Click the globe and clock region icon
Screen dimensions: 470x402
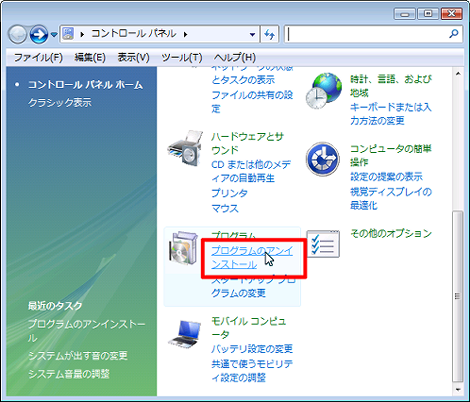324,91
